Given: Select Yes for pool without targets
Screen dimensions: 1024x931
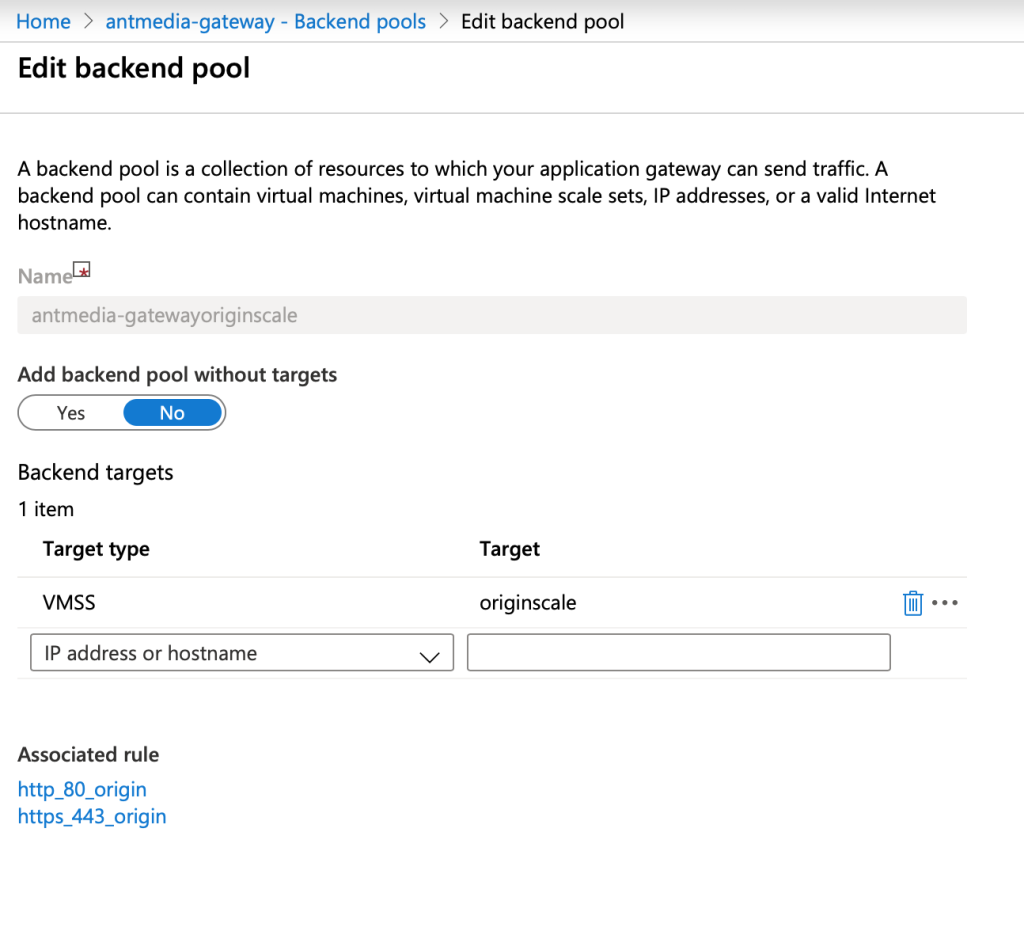Looking at the screenshot, I should 71,413.
